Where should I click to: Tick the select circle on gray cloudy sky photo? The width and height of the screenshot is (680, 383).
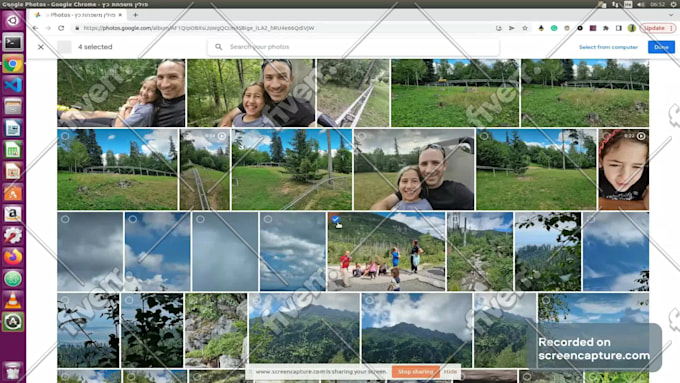(x=65, y=219)
